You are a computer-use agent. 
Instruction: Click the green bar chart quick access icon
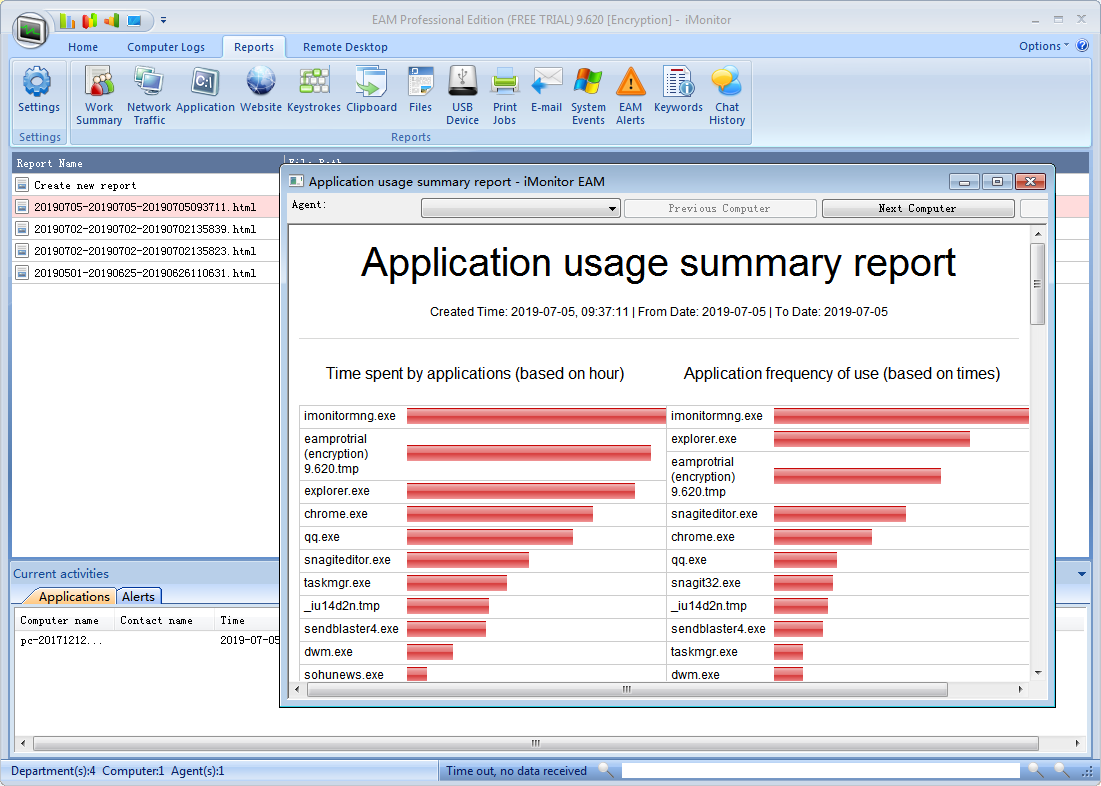click(x=67, y=20)
